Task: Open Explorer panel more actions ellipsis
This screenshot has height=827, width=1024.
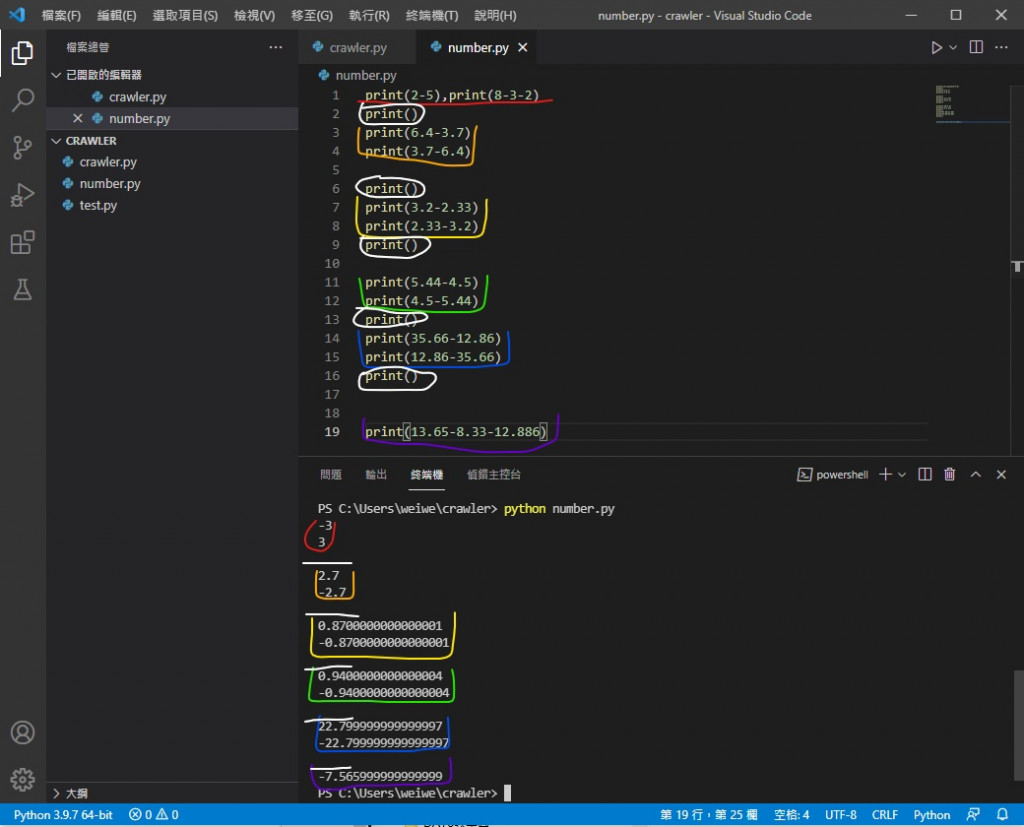Action: point(276,47)
